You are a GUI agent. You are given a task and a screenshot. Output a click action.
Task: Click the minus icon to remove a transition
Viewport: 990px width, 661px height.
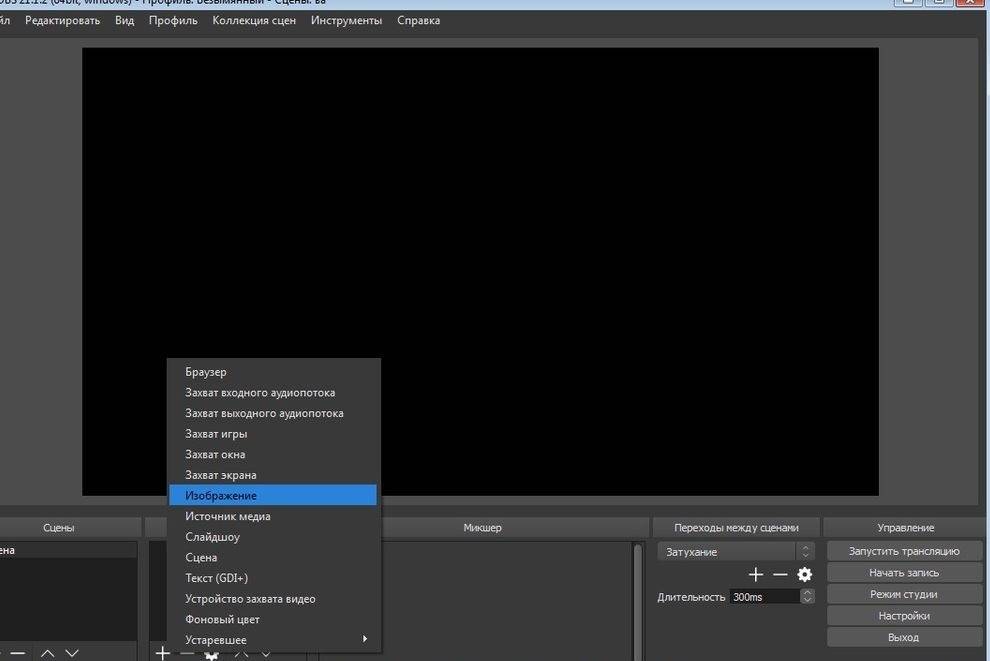(780, 574)
